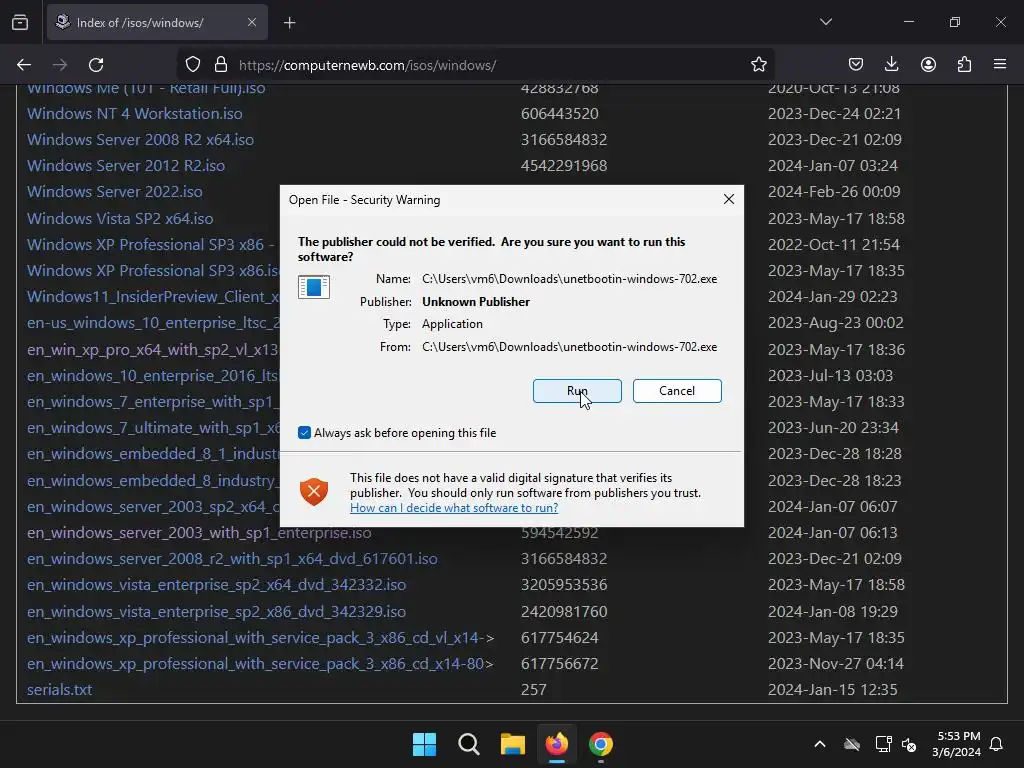Image resolution: width=1024 pixels, height=768 pixels.
Task: Open Windows Server 2022.iso link
Action: pyautogui.click(x=115, y=191)
